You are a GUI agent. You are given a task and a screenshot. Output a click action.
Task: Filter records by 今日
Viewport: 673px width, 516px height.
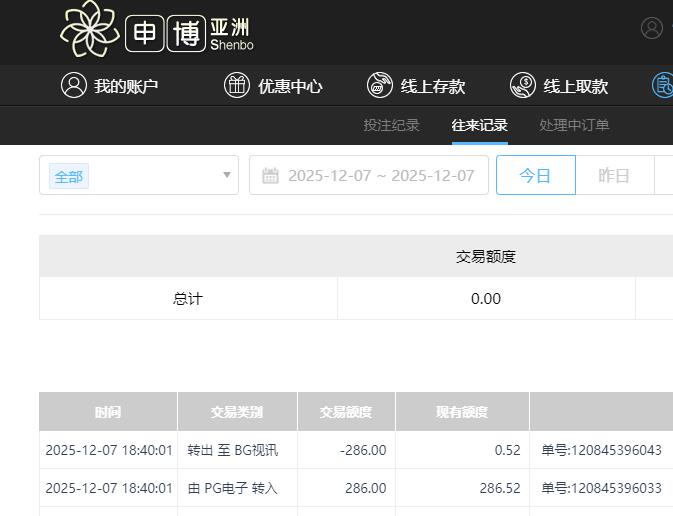point(535,176)
